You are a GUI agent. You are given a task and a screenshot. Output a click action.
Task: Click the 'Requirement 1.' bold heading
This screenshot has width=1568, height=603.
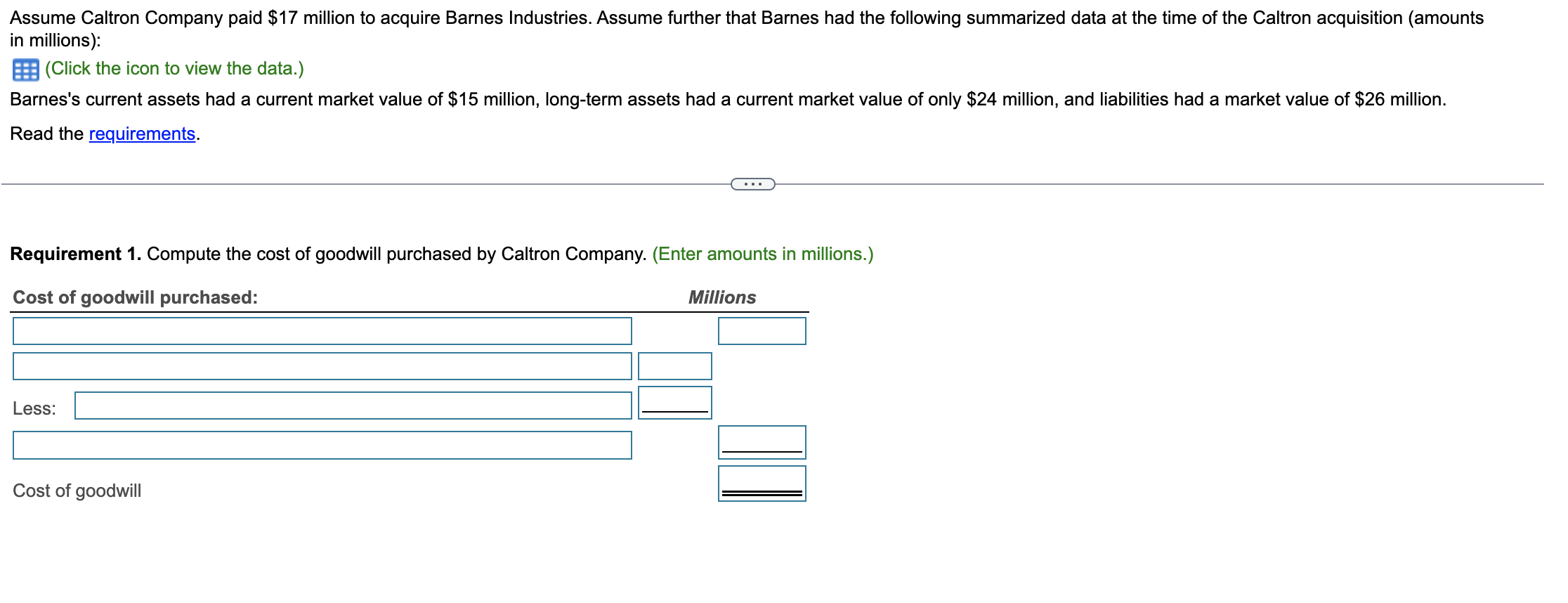[75, 254]
